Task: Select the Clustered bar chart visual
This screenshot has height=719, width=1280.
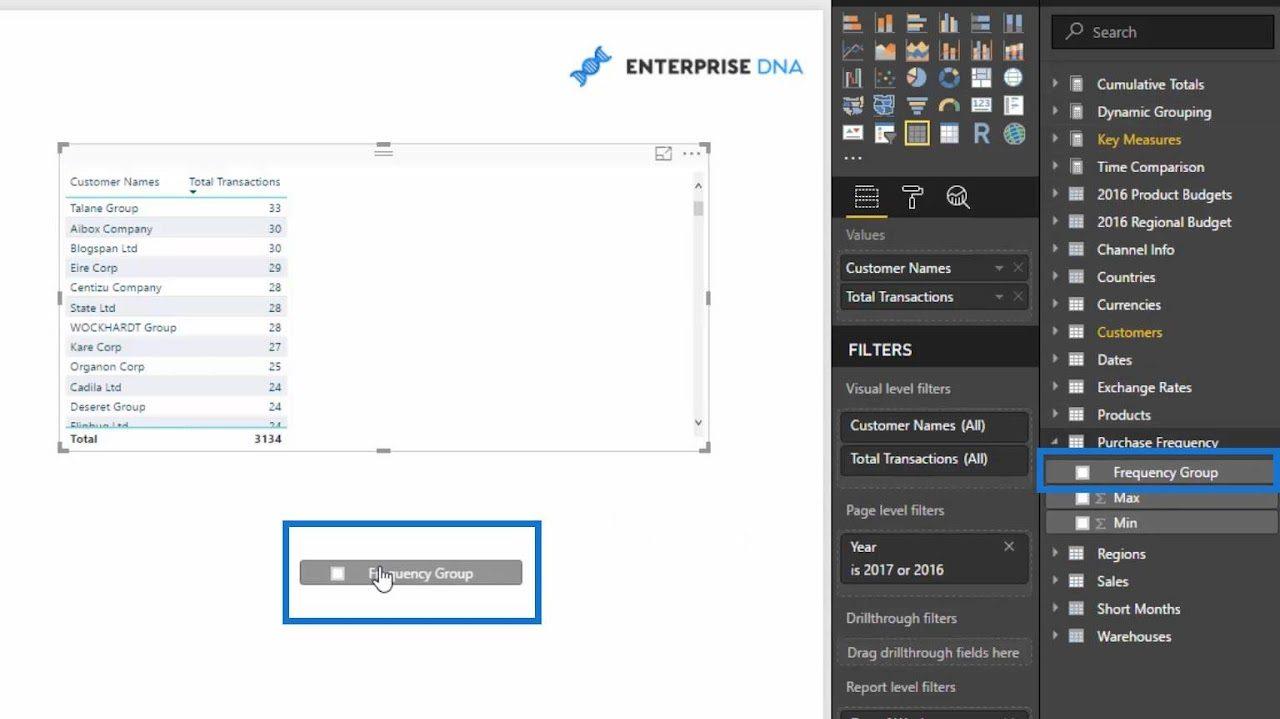Action: coord(917,23)
